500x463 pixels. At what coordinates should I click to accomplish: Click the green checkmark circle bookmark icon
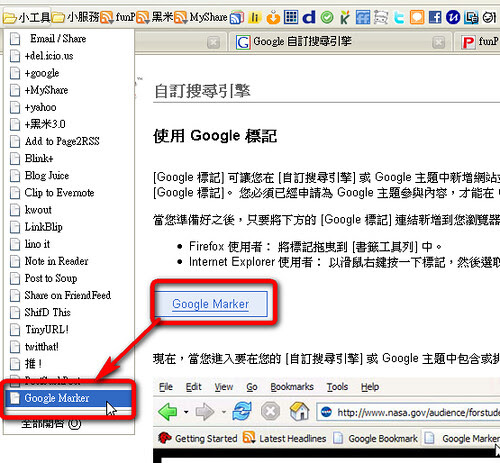327,17
